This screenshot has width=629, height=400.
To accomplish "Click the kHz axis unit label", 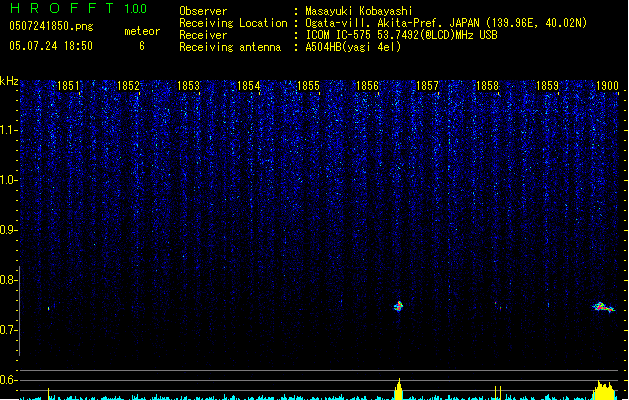I will (x=9, y=81).
